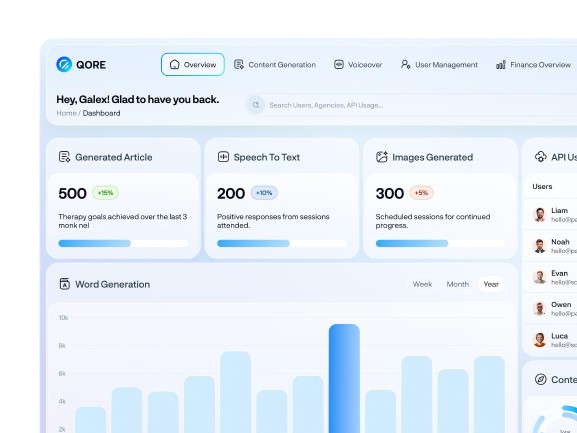Select the user name Noah
The width and height of the screenshot is (577, 433).
tap(560, 242)
